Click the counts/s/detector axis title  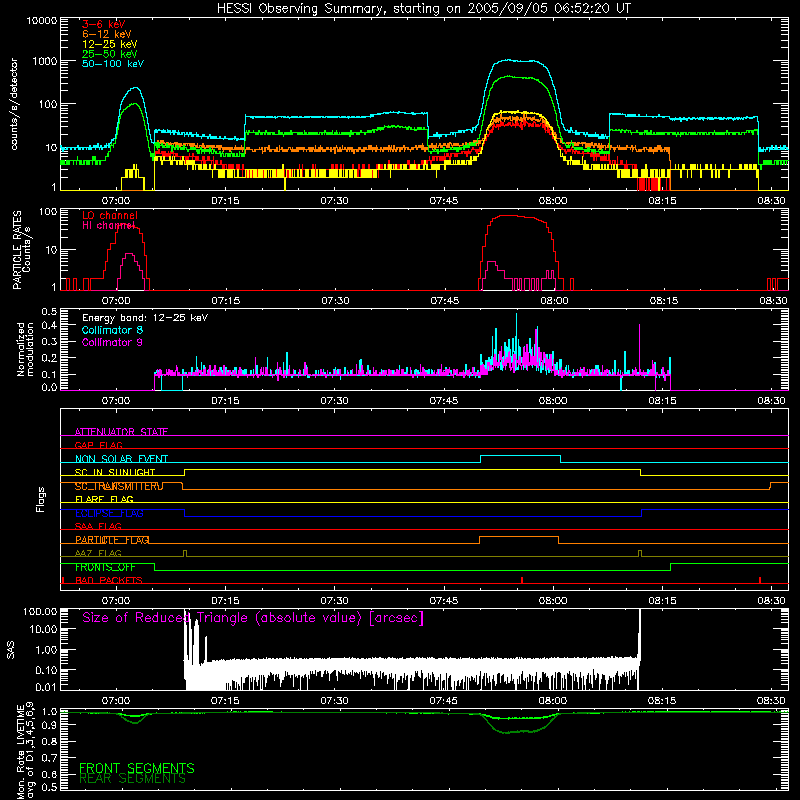pos(14,104)
